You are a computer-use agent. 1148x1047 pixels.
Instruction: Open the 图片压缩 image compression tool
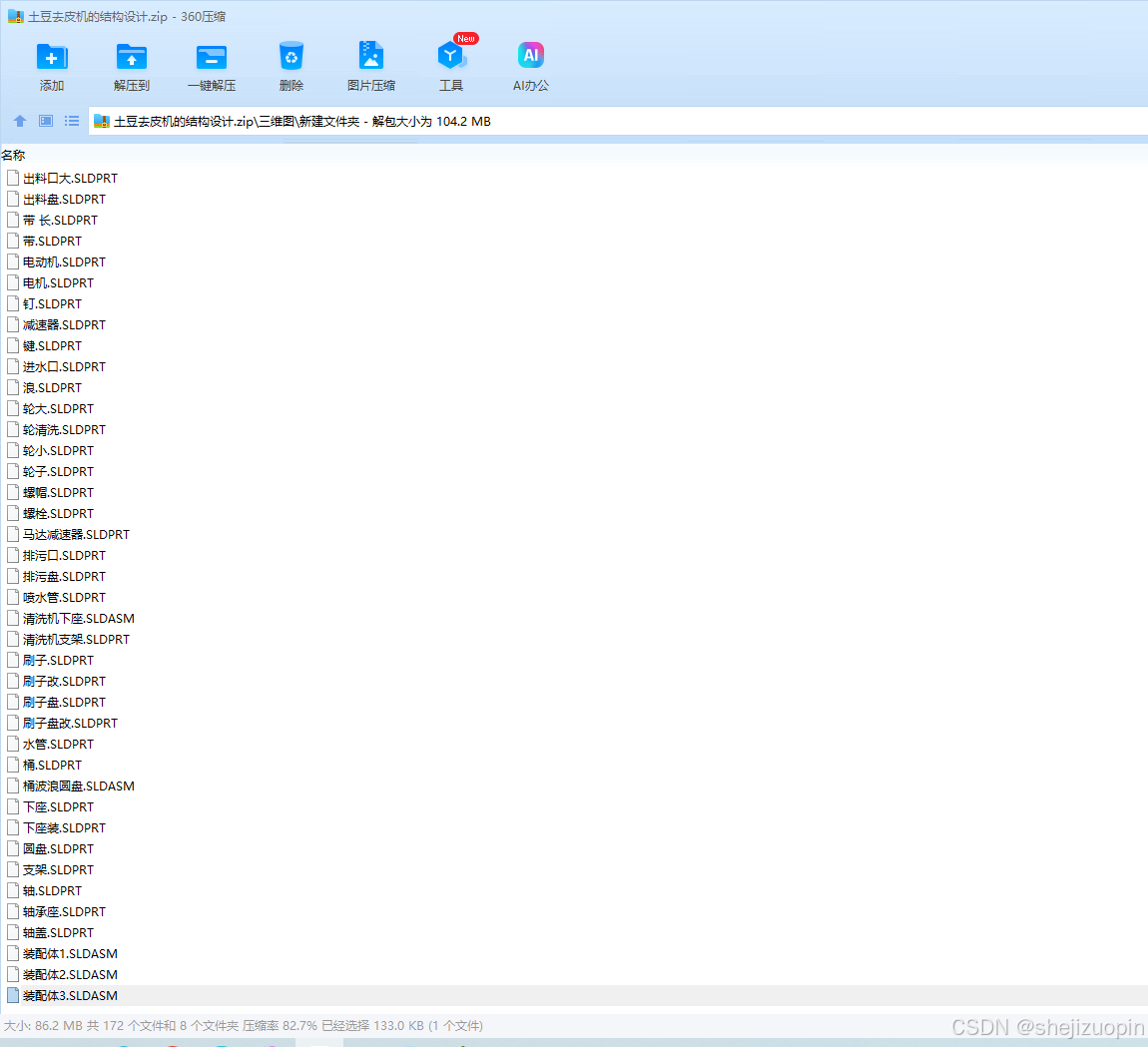pyautogui.click(x=371, y=56)
